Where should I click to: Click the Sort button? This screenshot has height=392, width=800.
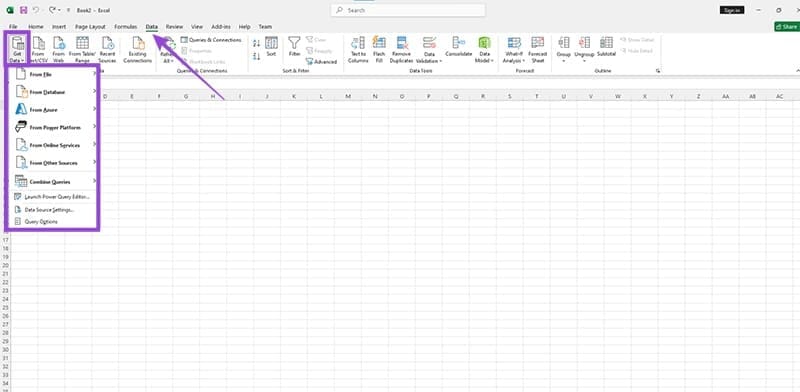pos(271,46)
